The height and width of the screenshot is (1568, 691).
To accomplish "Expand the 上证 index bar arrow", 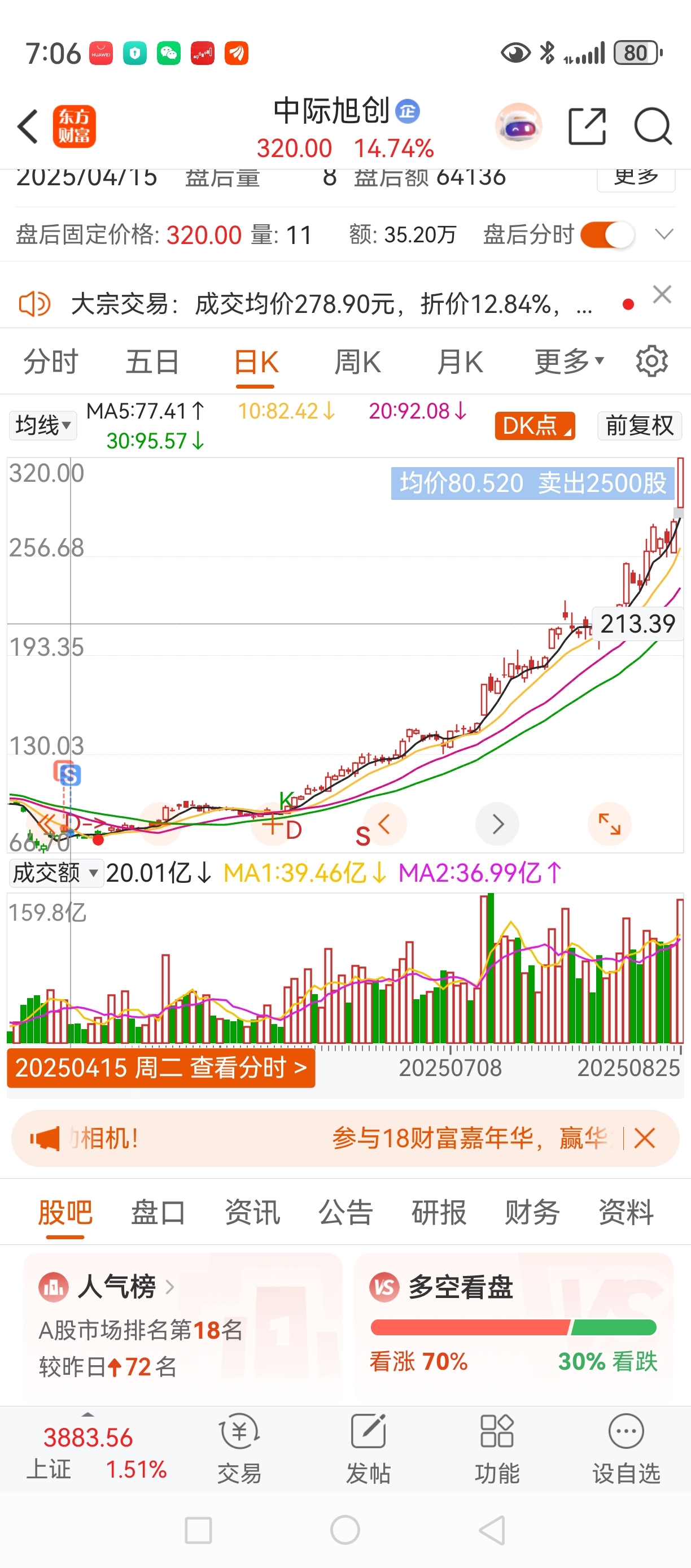I will click(x=88, y=1414).
